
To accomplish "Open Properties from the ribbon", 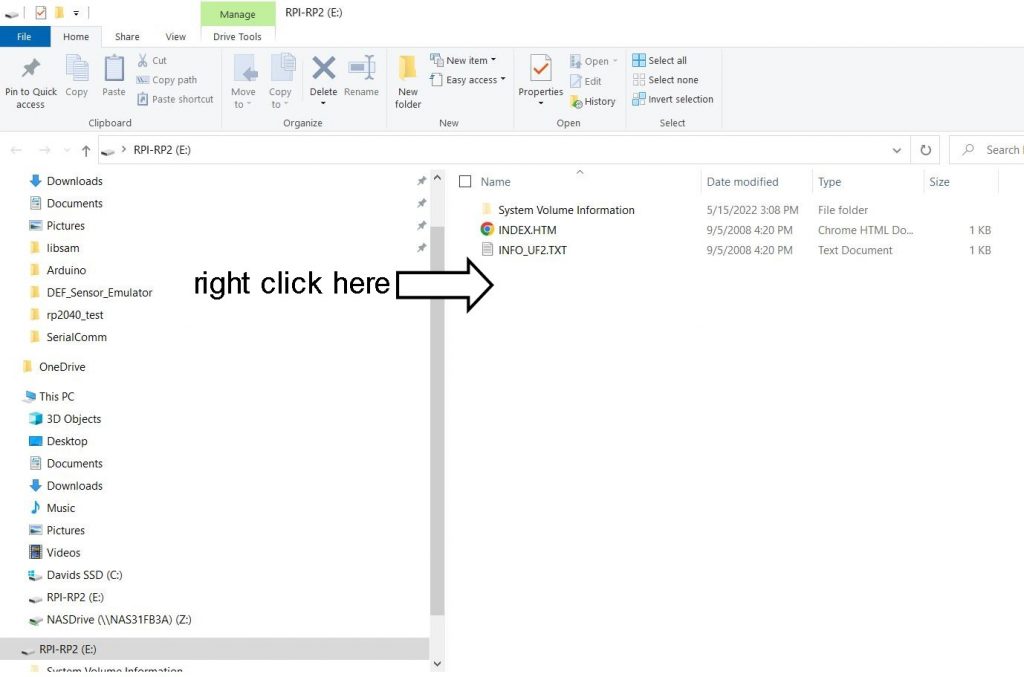I will [x=541, y=72].
